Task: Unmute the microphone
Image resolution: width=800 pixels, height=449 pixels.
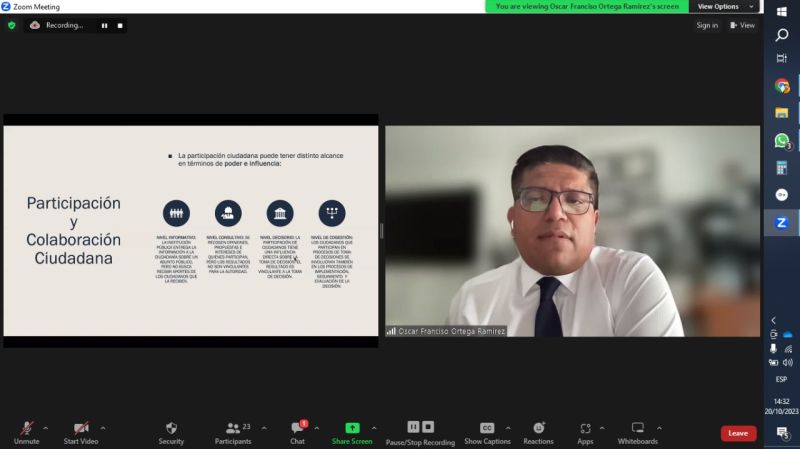Action: coord(26,430)
